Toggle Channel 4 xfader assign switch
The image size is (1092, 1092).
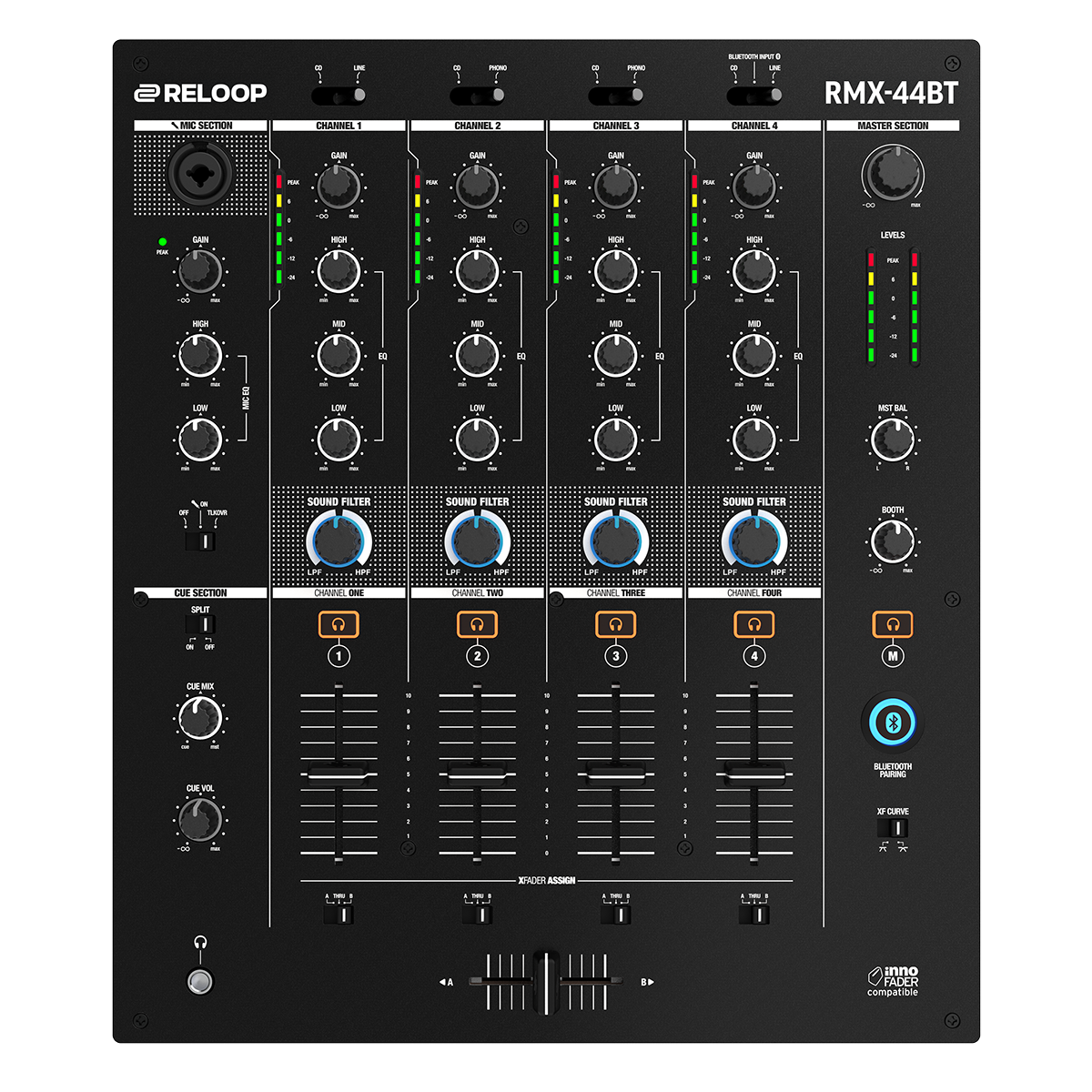tap(754, 915)
